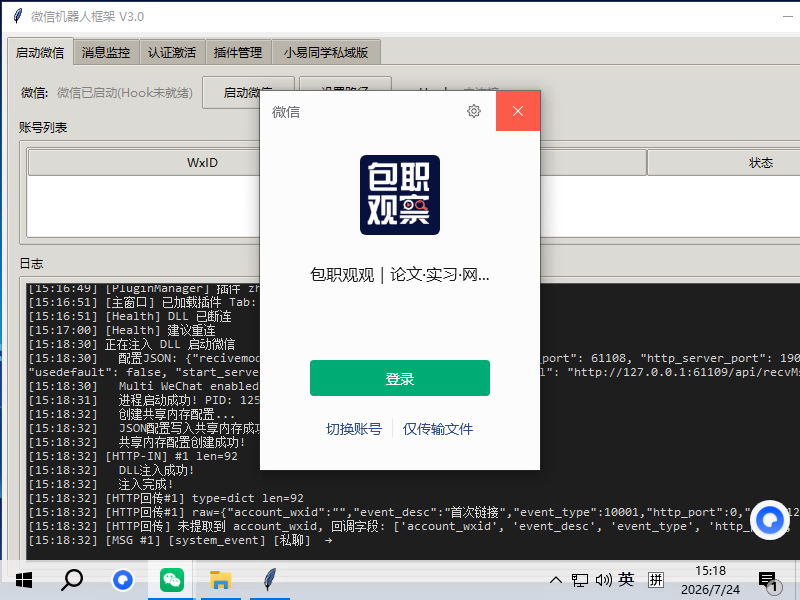Open the 小易同学私域版 tab
Screen dimensions: 800x600
[326, 52]
